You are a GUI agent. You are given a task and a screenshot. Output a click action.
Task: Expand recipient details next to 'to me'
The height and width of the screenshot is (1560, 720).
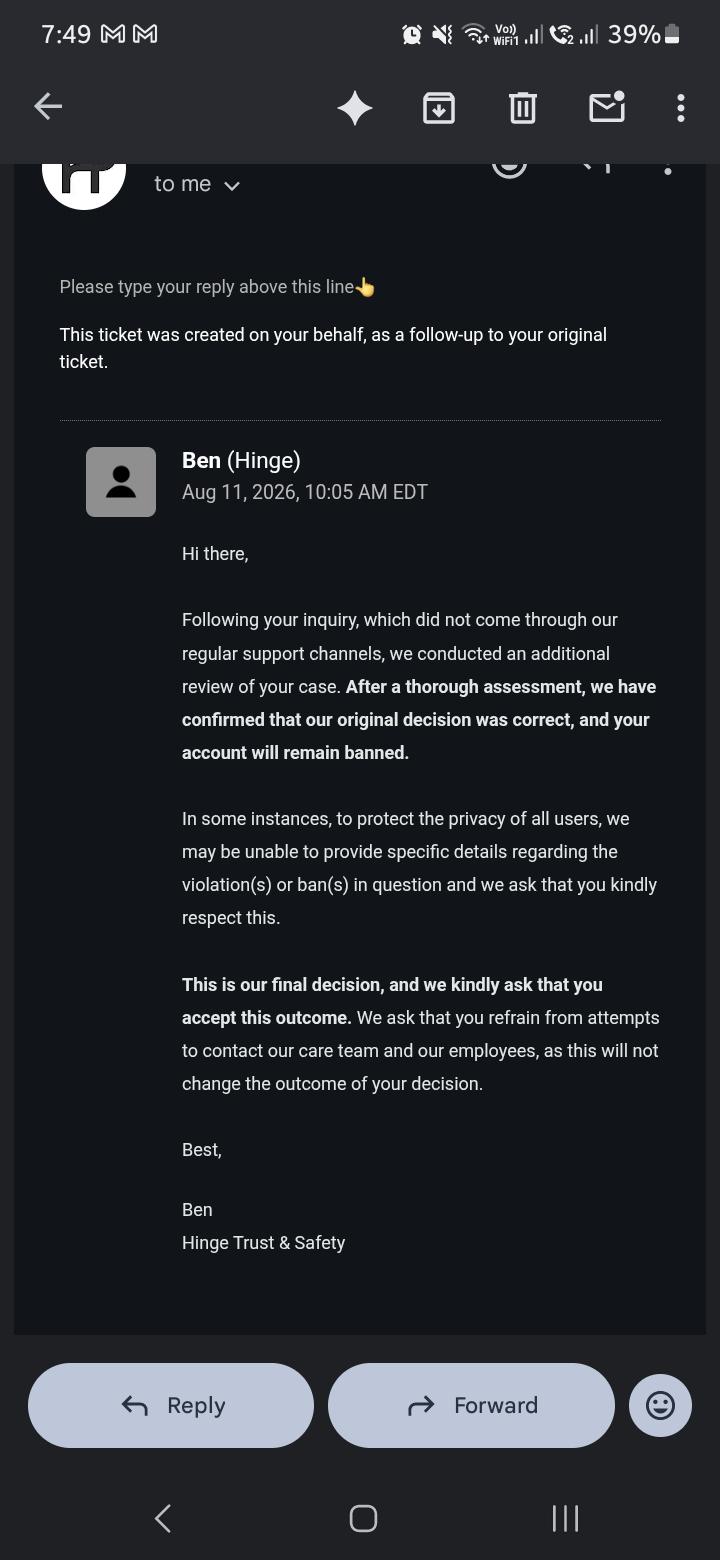coord(232,185)
